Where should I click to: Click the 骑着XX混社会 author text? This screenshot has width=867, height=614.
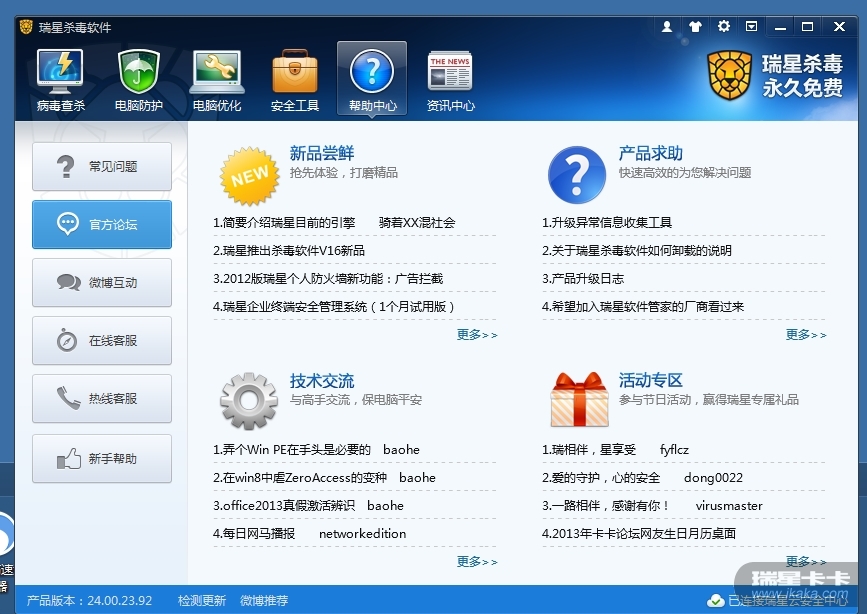417,223
